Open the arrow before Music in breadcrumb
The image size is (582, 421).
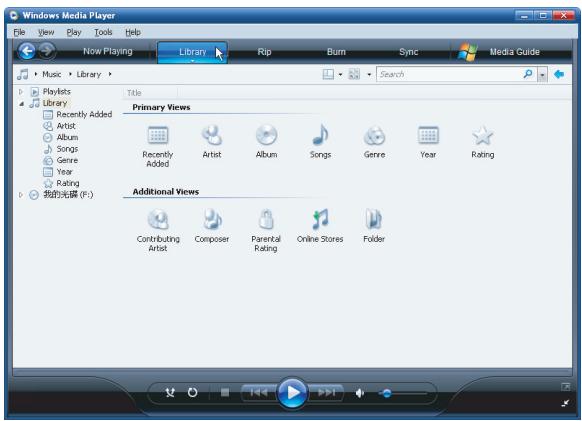(x=36, y=74)
